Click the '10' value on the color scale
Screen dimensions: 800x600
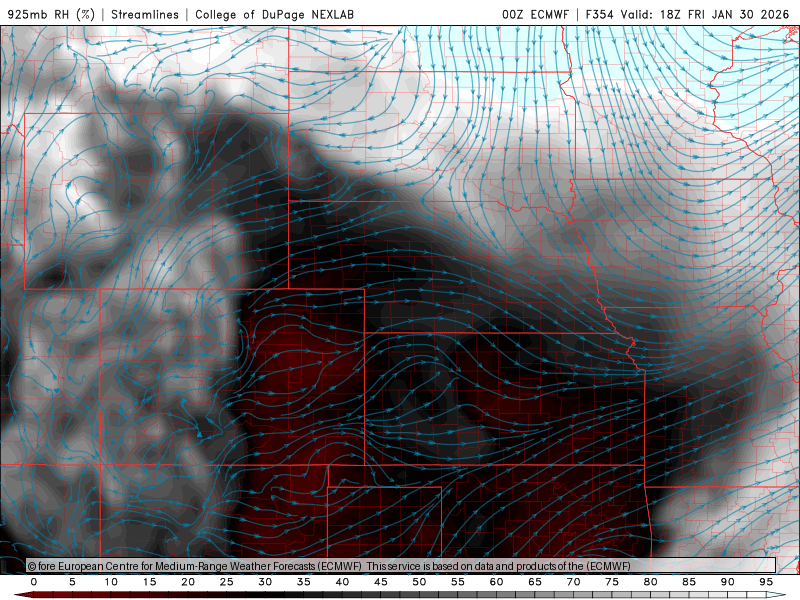[x=111, y=582]
